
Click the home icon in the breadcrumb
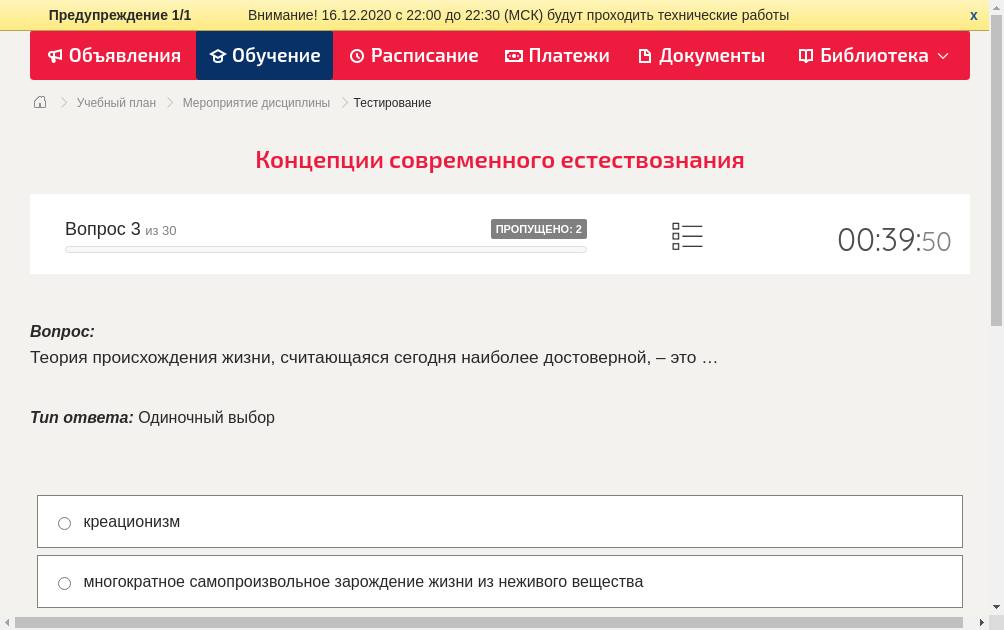[x=39, y=102]
